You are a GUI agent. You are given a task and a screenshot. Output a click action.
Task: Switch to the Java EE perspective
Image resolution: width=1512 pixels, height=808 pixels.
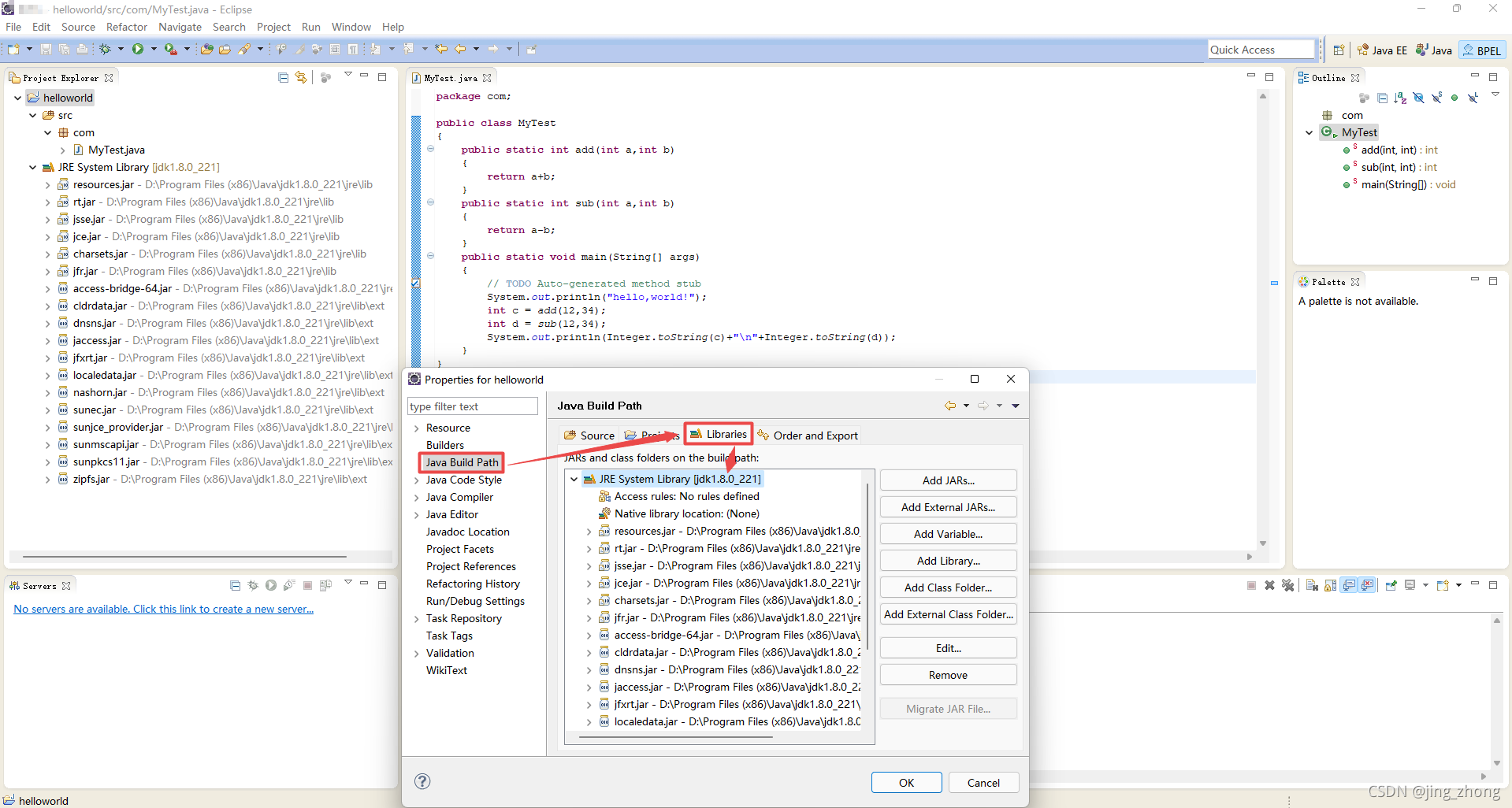(1383, 50)
